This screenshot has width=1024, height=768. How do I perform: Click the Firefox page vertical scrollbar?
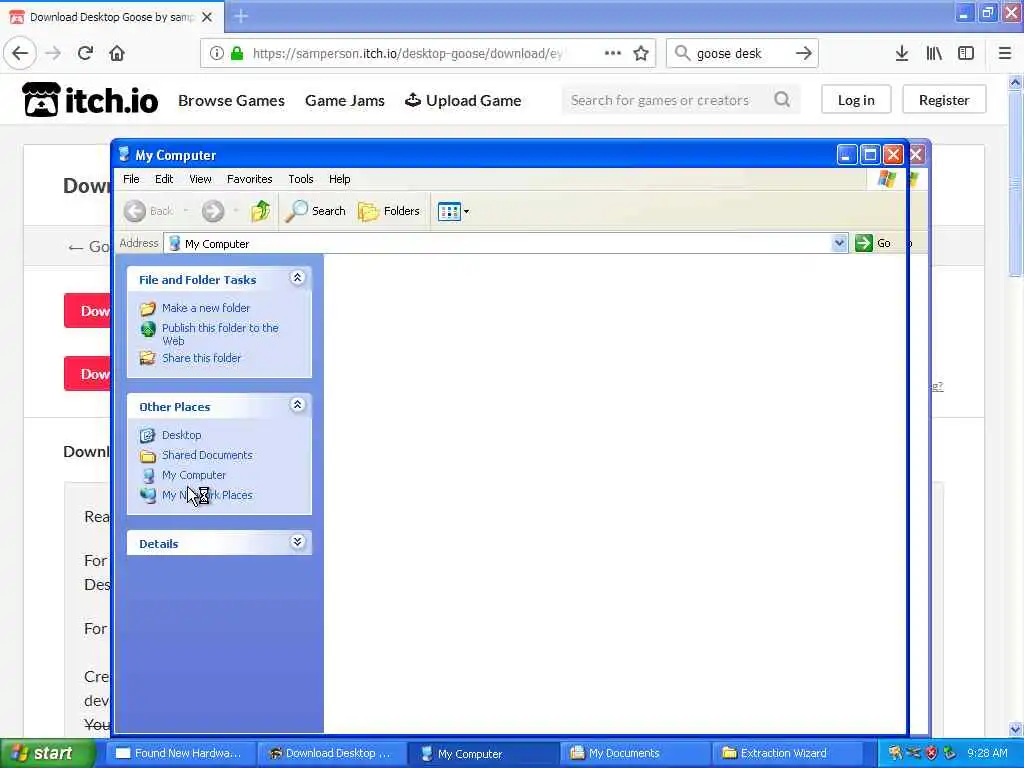[1015, 183]
